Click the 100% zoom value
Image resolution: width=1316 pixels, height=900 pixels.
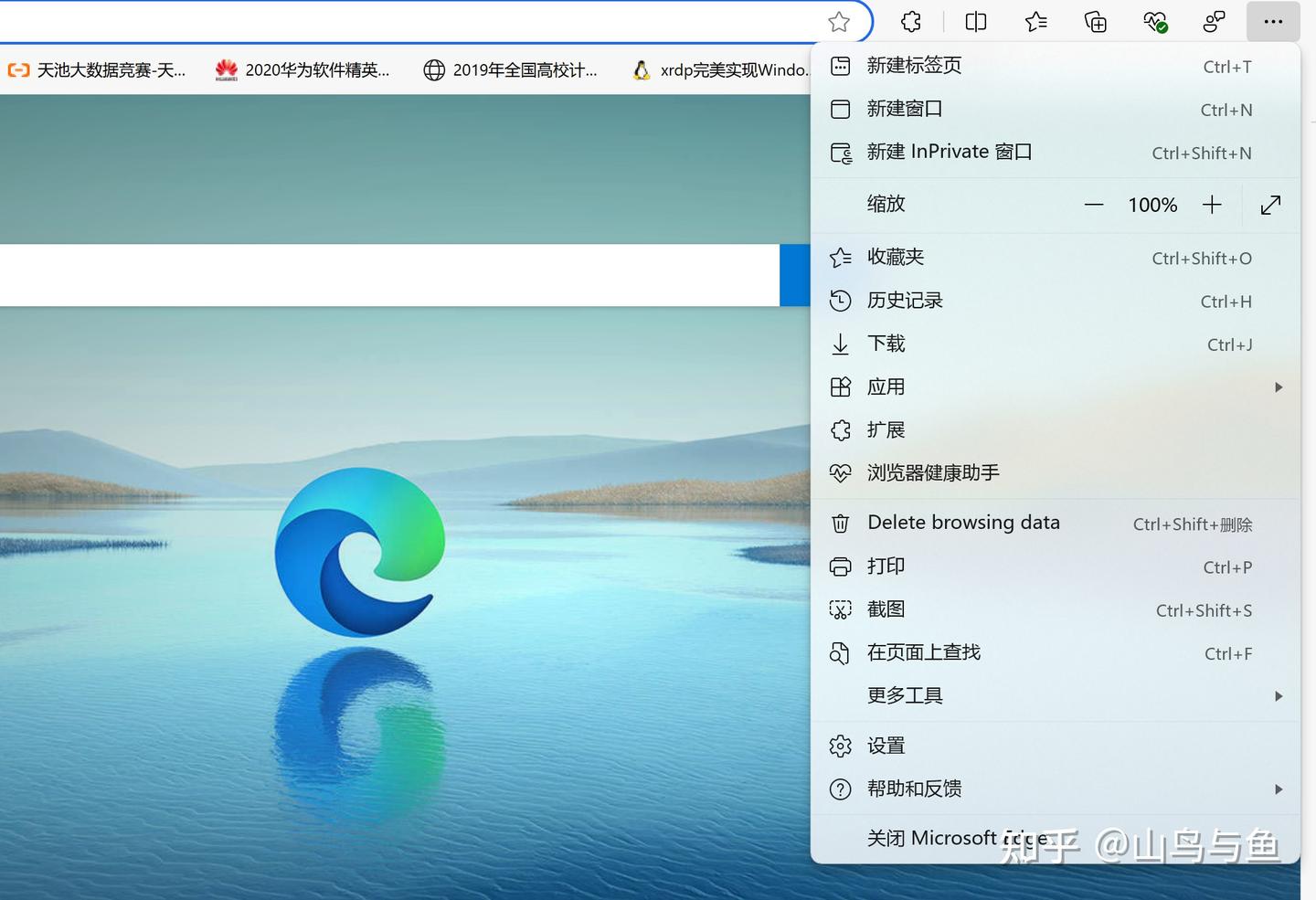click(1152, 205)
